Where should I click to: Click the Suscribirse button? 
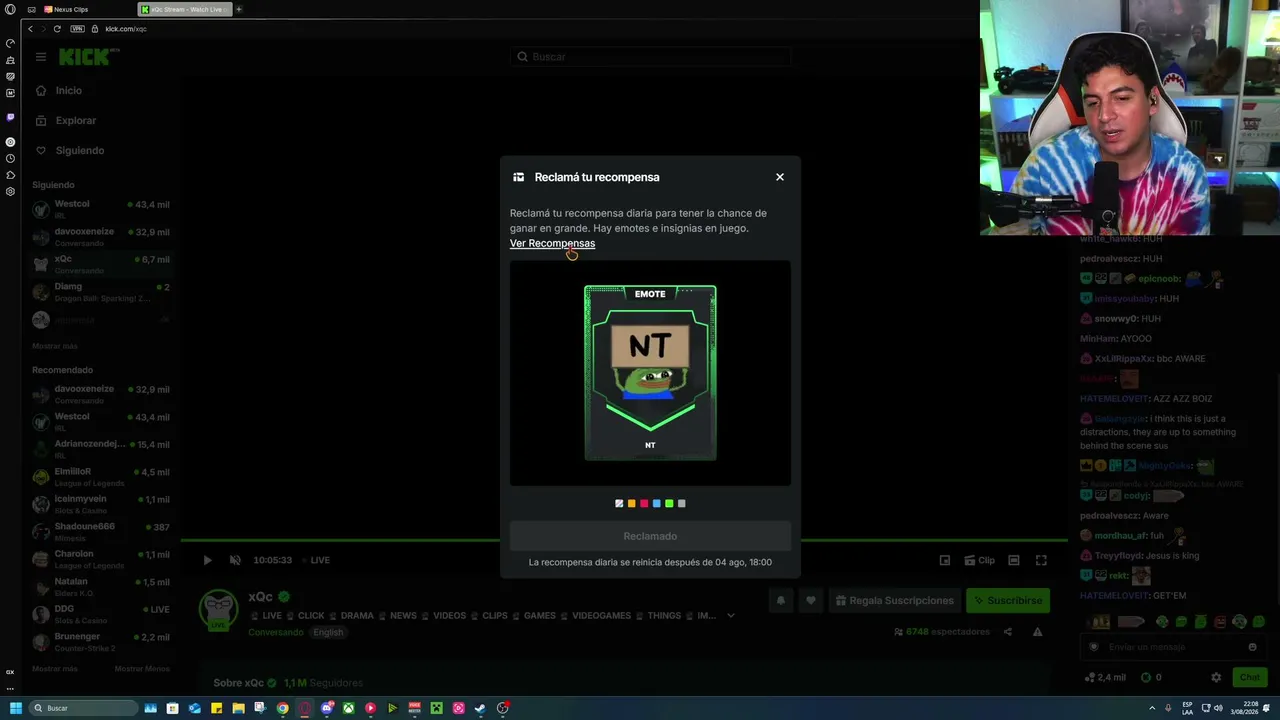(1008, 600)
